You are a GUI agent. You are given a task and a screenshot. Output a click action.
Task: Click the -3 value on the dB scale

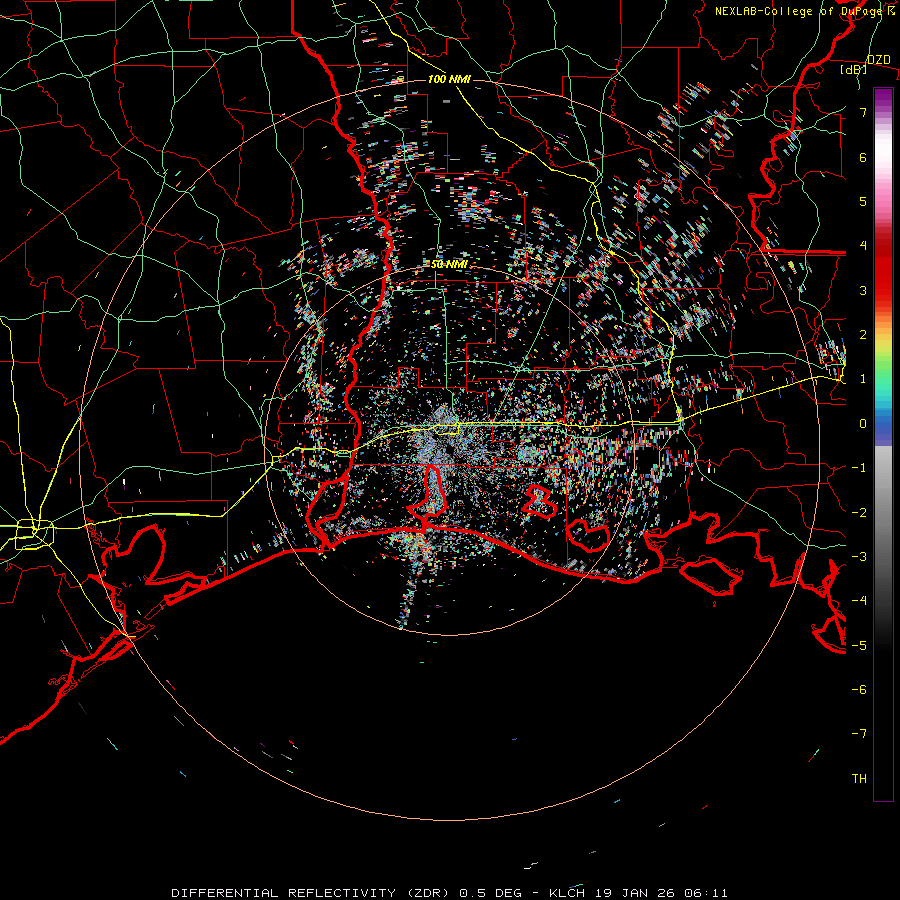pyautogui.click(x=859, y=557)
